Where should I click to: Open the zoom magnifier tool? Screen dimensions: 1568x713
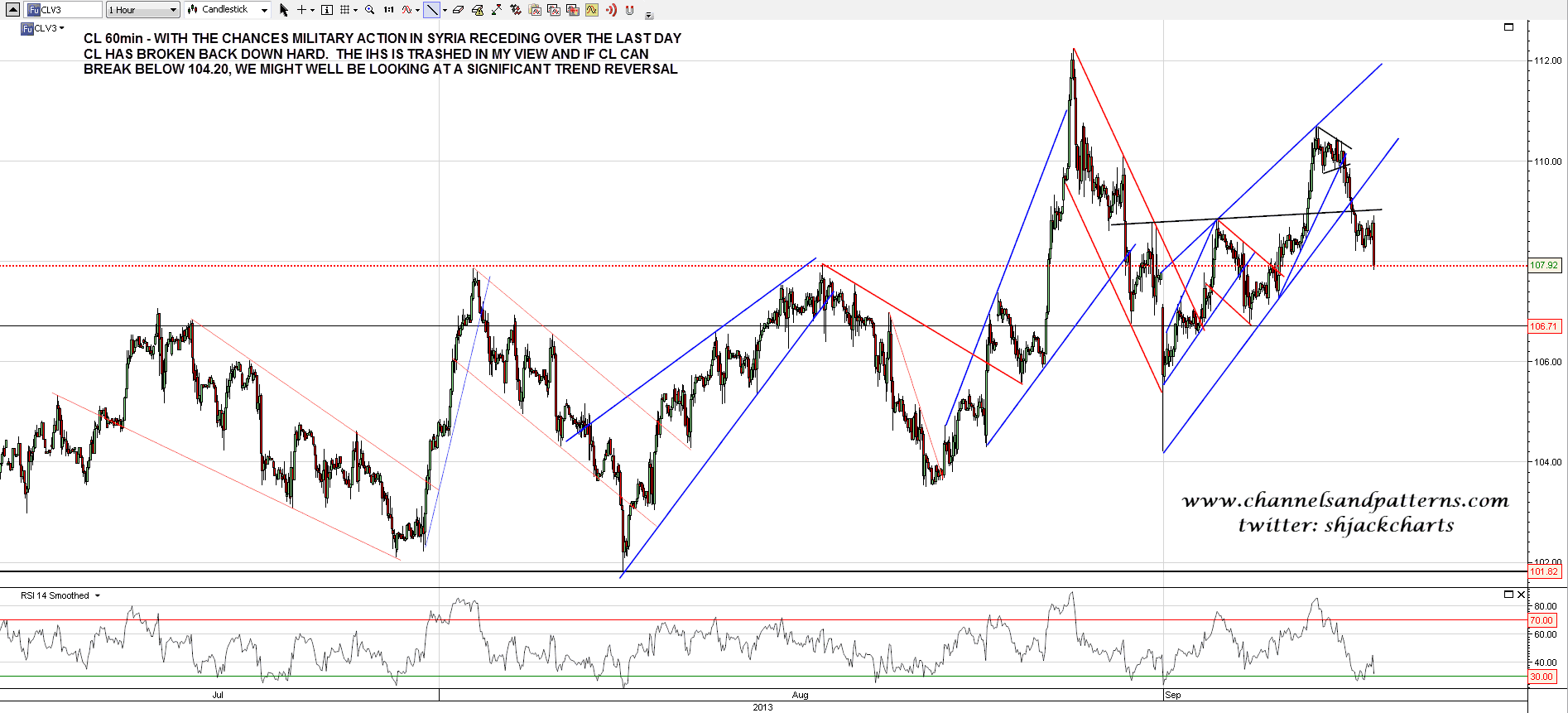coord(369,10)
